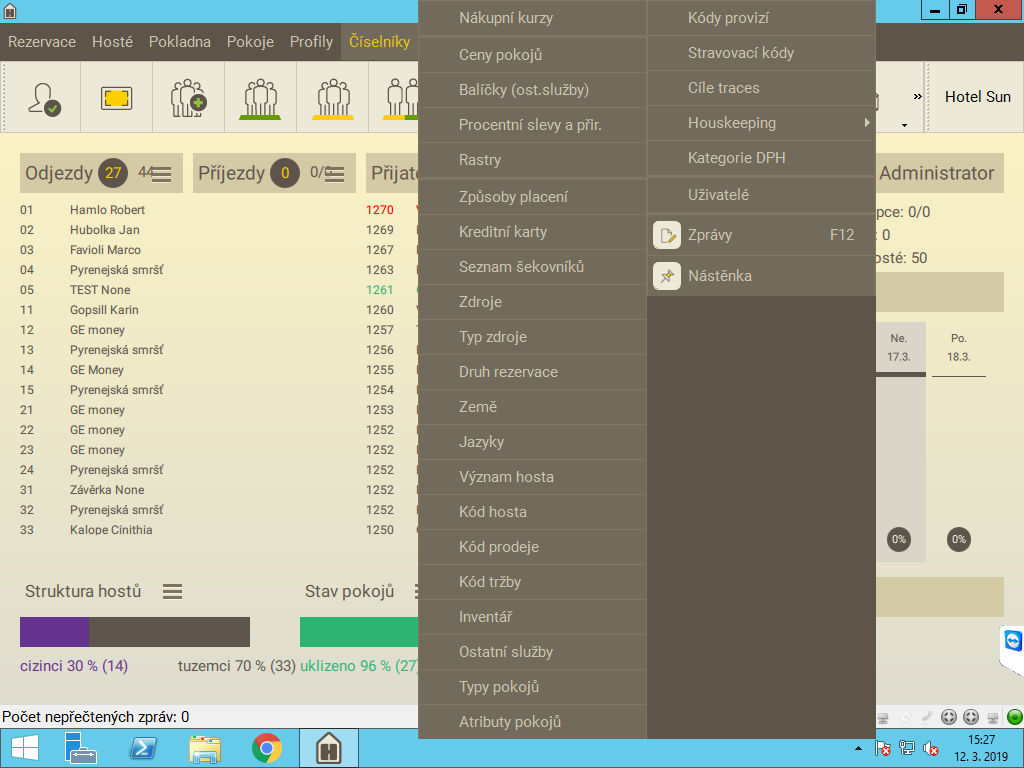1024x768 pixels.
Task: Click the add group icon with plus
Action: 188,97
